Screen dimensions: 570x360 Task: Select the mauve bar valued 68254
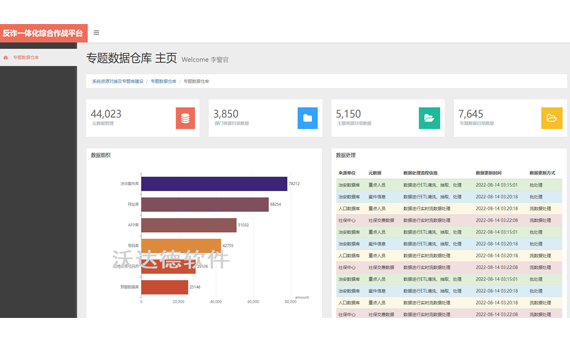[x=205, y=204]
